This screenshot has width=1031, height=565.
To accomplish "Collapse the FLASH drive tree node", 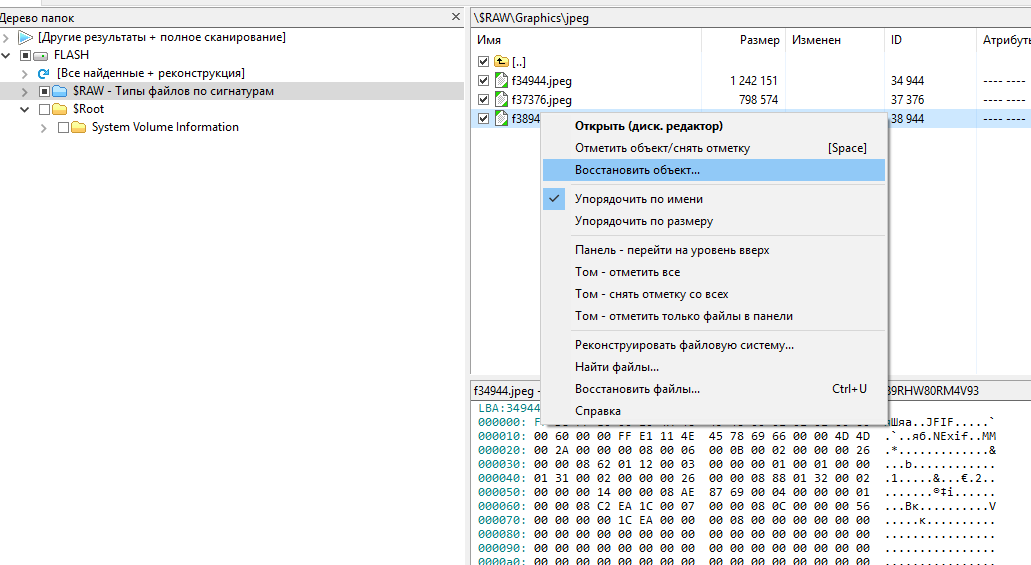I will [8, 55].
